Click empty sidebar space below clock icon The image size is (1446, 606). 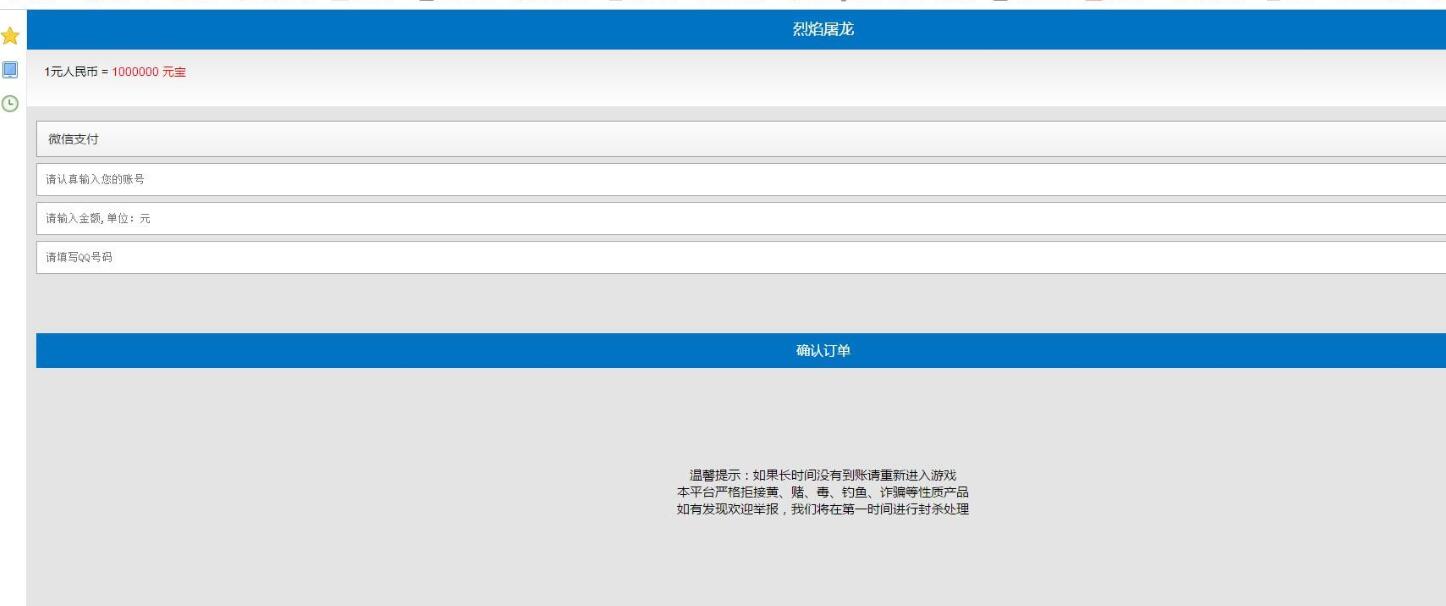[10, 350]
